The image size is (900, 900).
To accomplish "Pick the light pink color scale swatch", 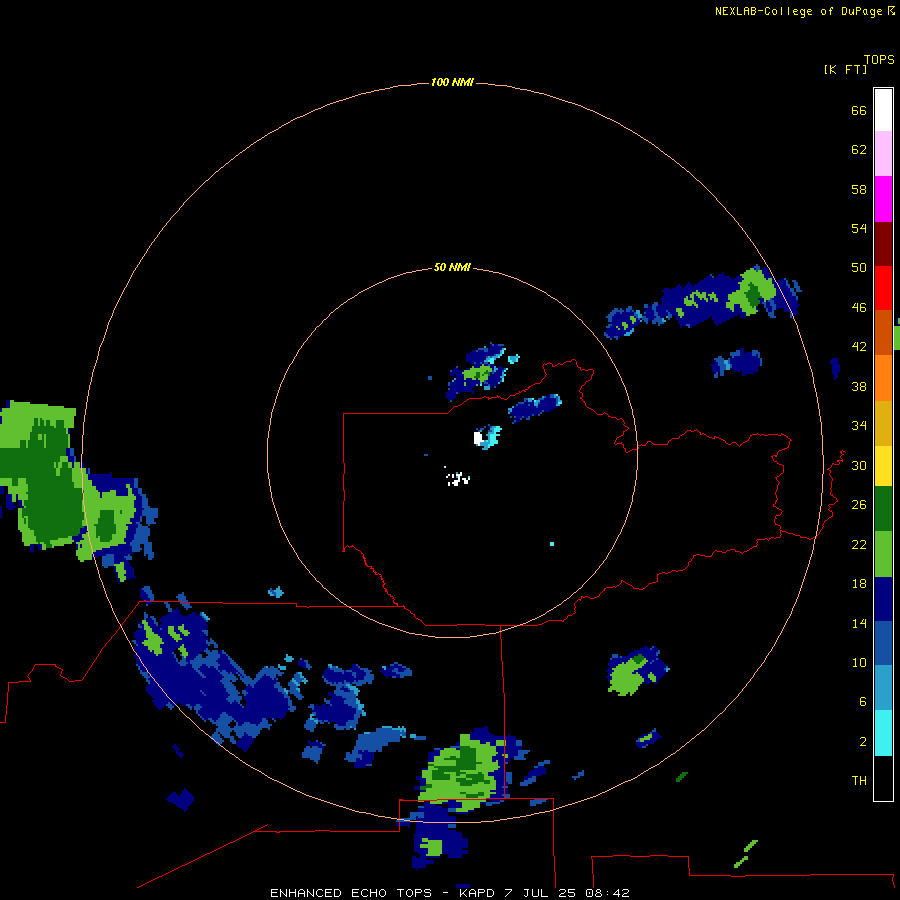I will (x=883, y=154).
